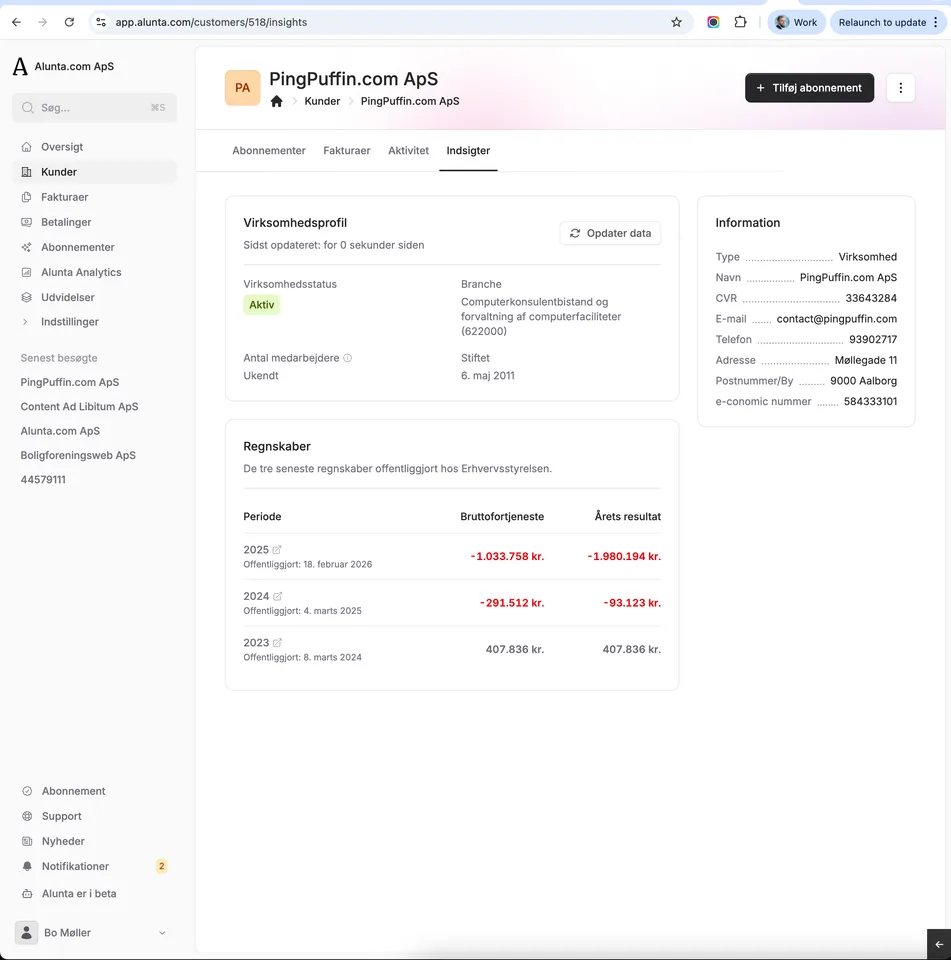Click the email contact@pingpuffin.com

point(836,319)
